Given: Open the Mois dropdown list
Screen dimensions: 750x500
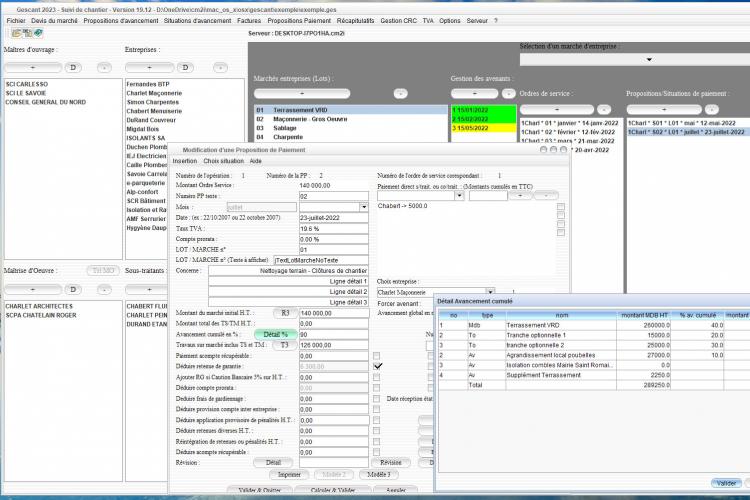Looking at the screenshot, I should pos(364,207).
